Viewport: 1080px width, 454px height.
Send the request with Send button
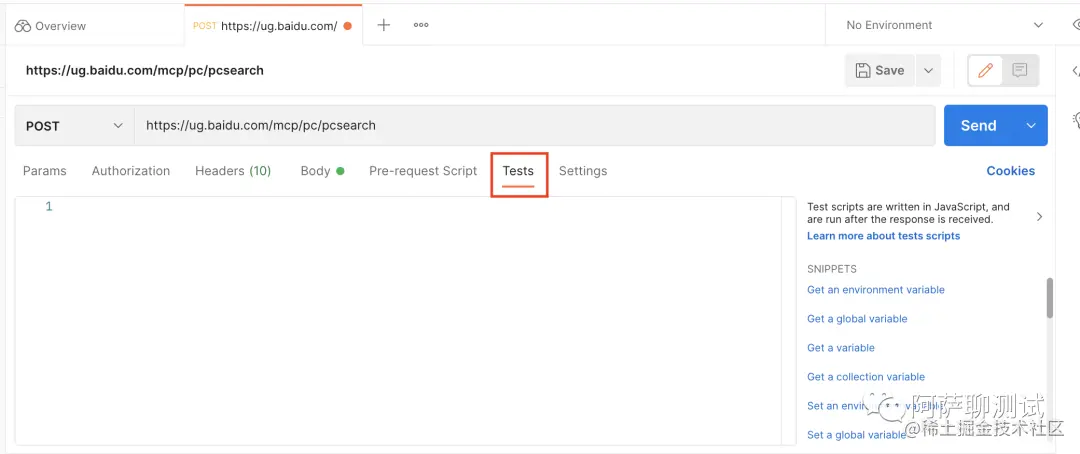click(979, 125)
